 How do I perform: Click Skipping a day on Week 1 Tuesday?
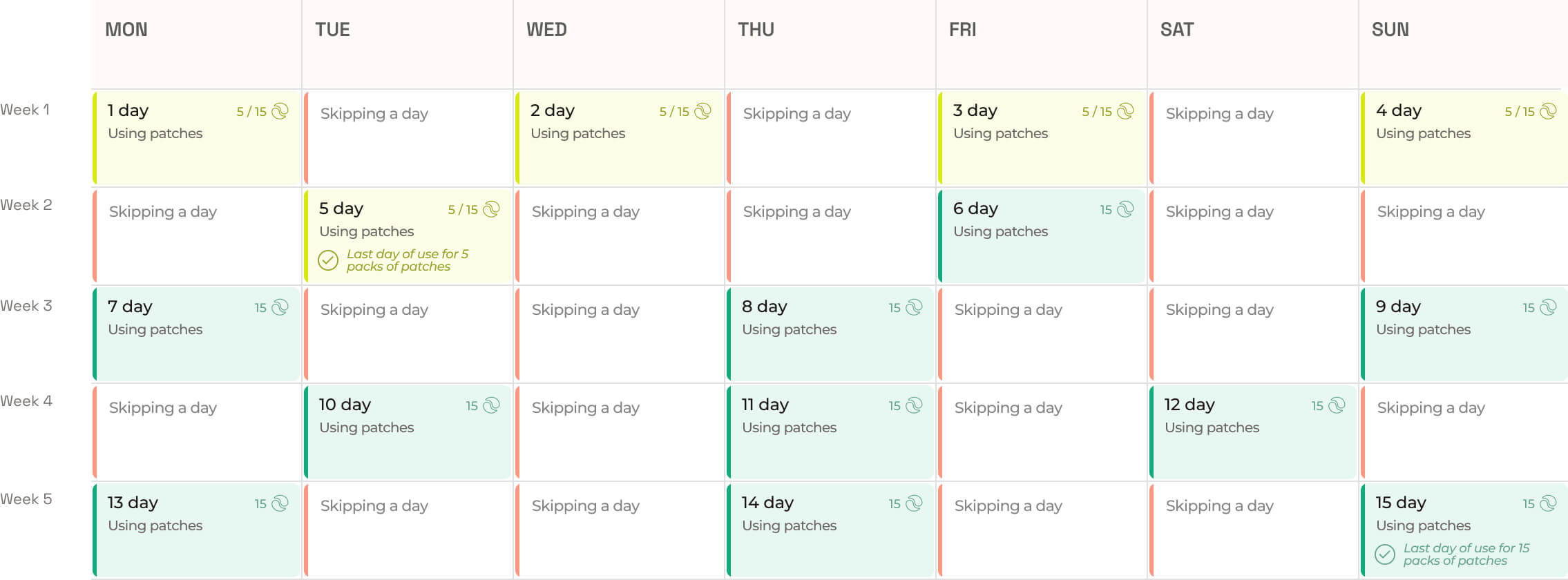click(374, 114)
